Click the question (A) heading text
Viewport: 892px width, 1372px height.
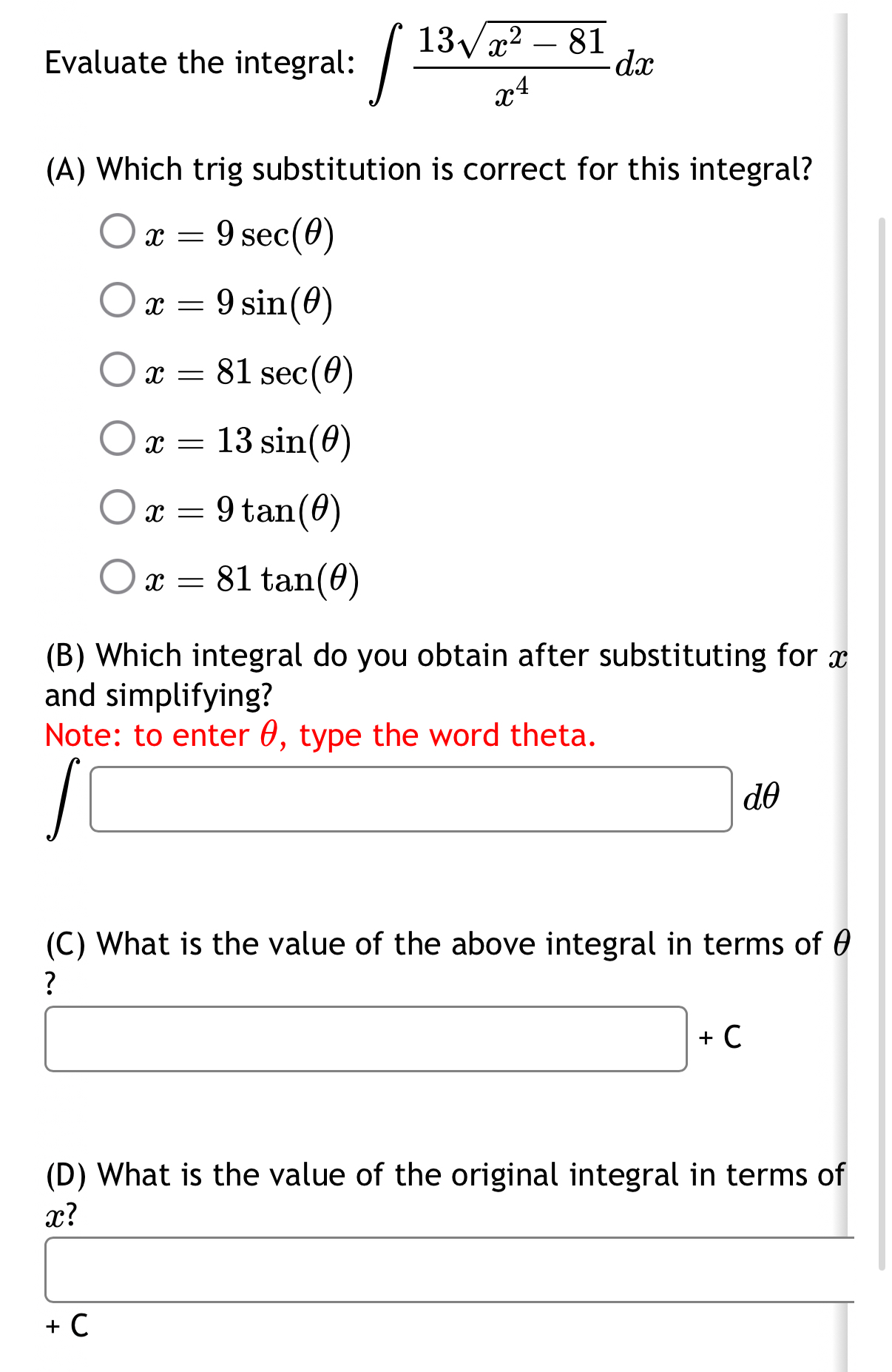click(429, 169)
